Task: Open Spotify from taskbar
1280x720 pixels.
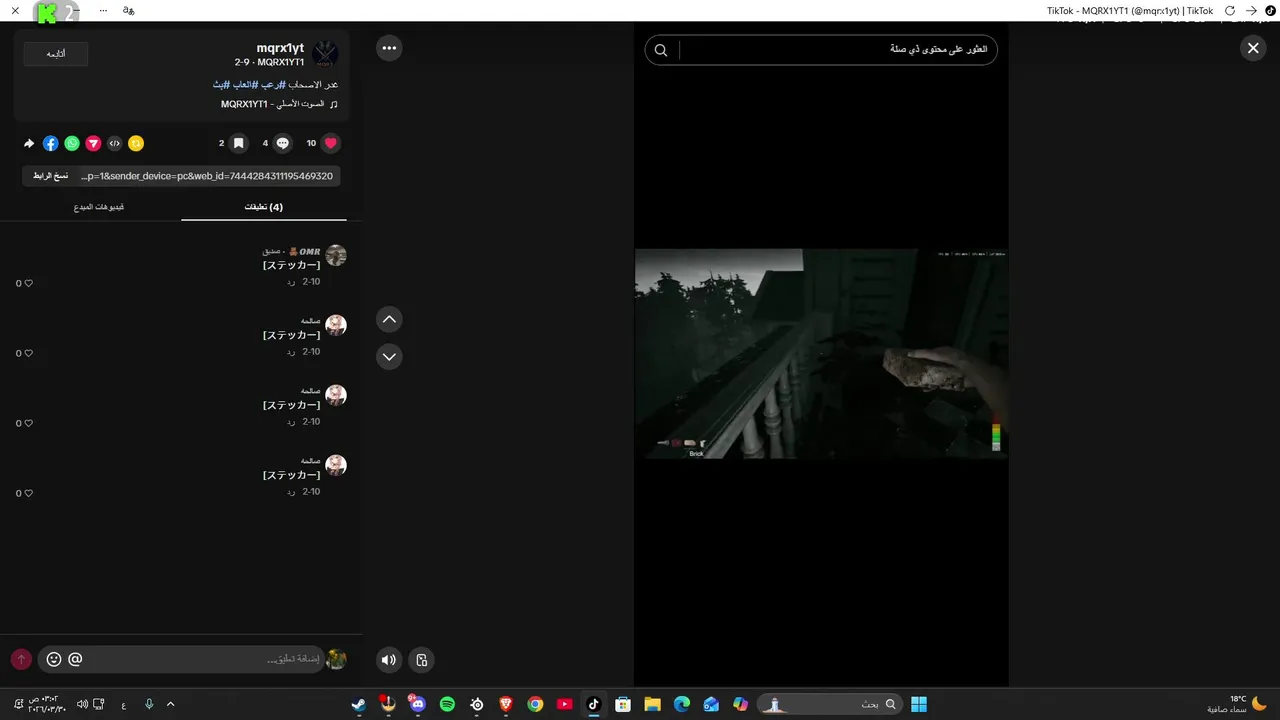Action: pyautogui.click(x=447, y=704)
